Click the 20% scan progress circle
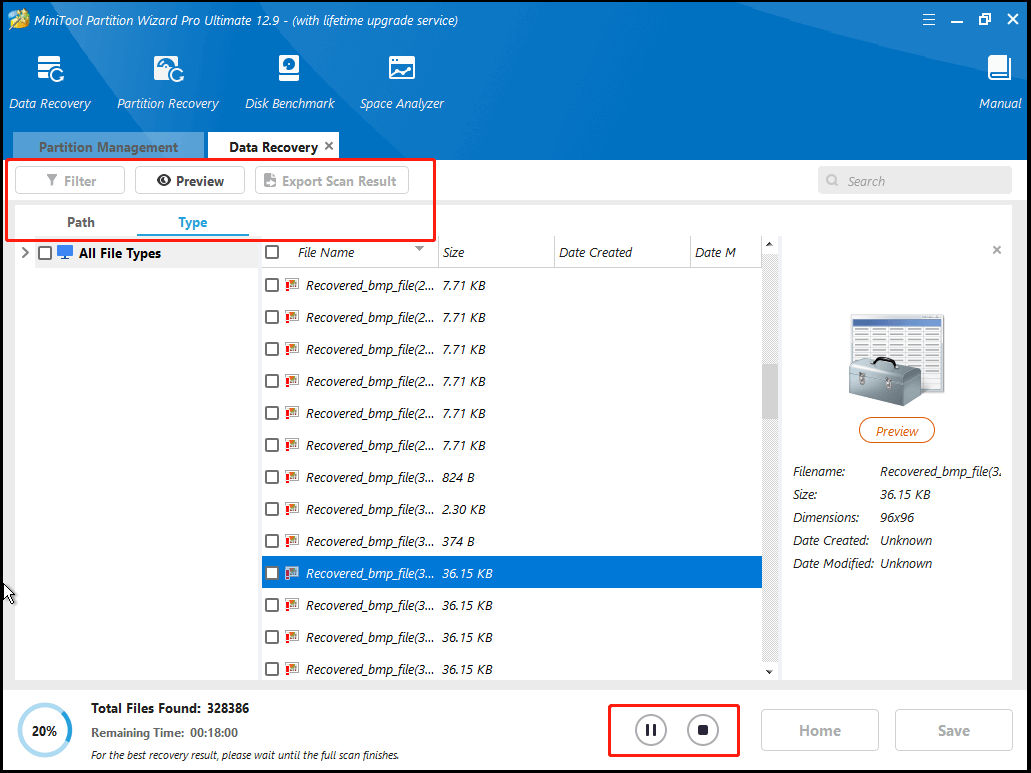Screen dimensions: 1031x773 coord(44,730)
